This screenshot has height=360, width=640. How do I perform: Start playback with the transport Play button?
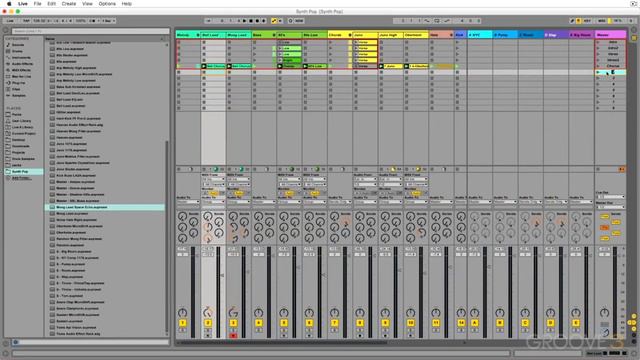pos(244,21)
